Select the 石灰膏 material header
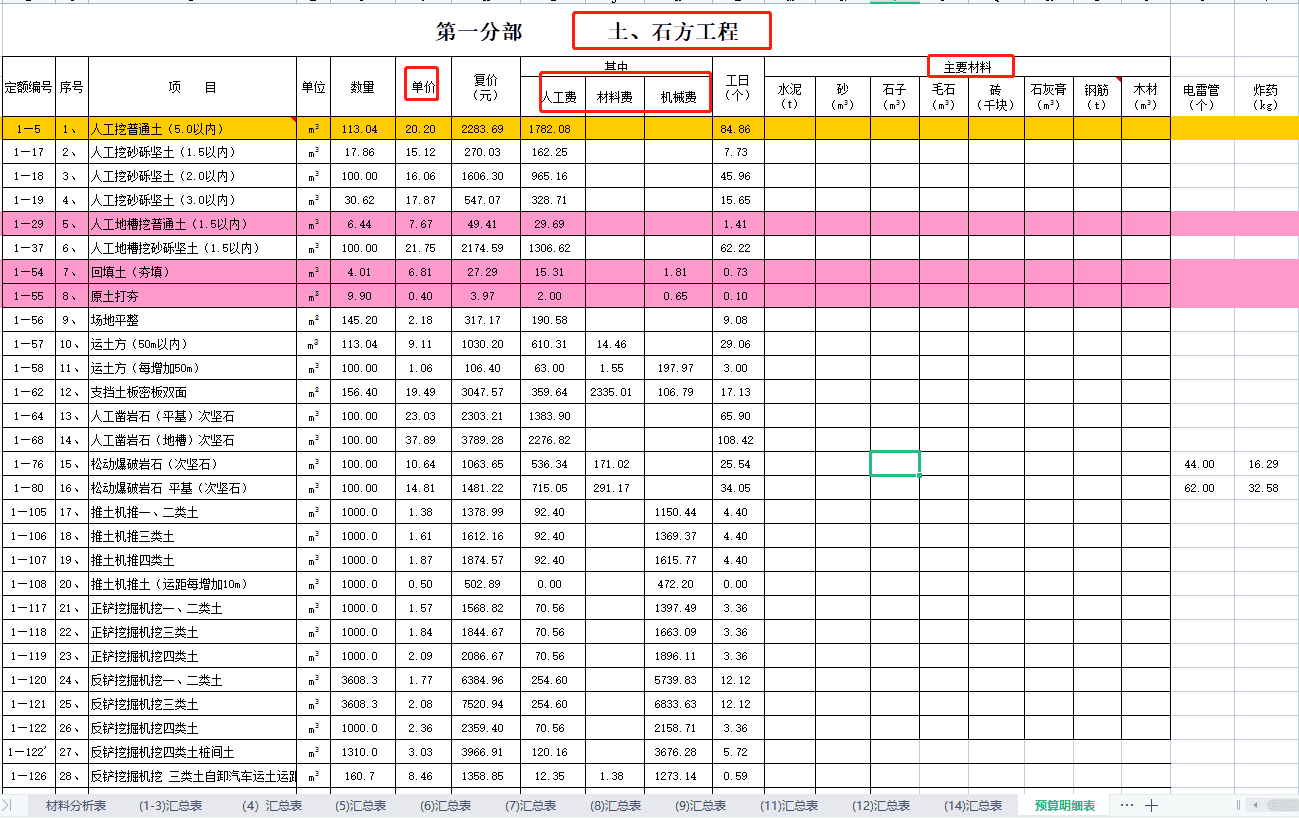Viewport: 1299px width, 818px height. click(x=1048, y=97)
